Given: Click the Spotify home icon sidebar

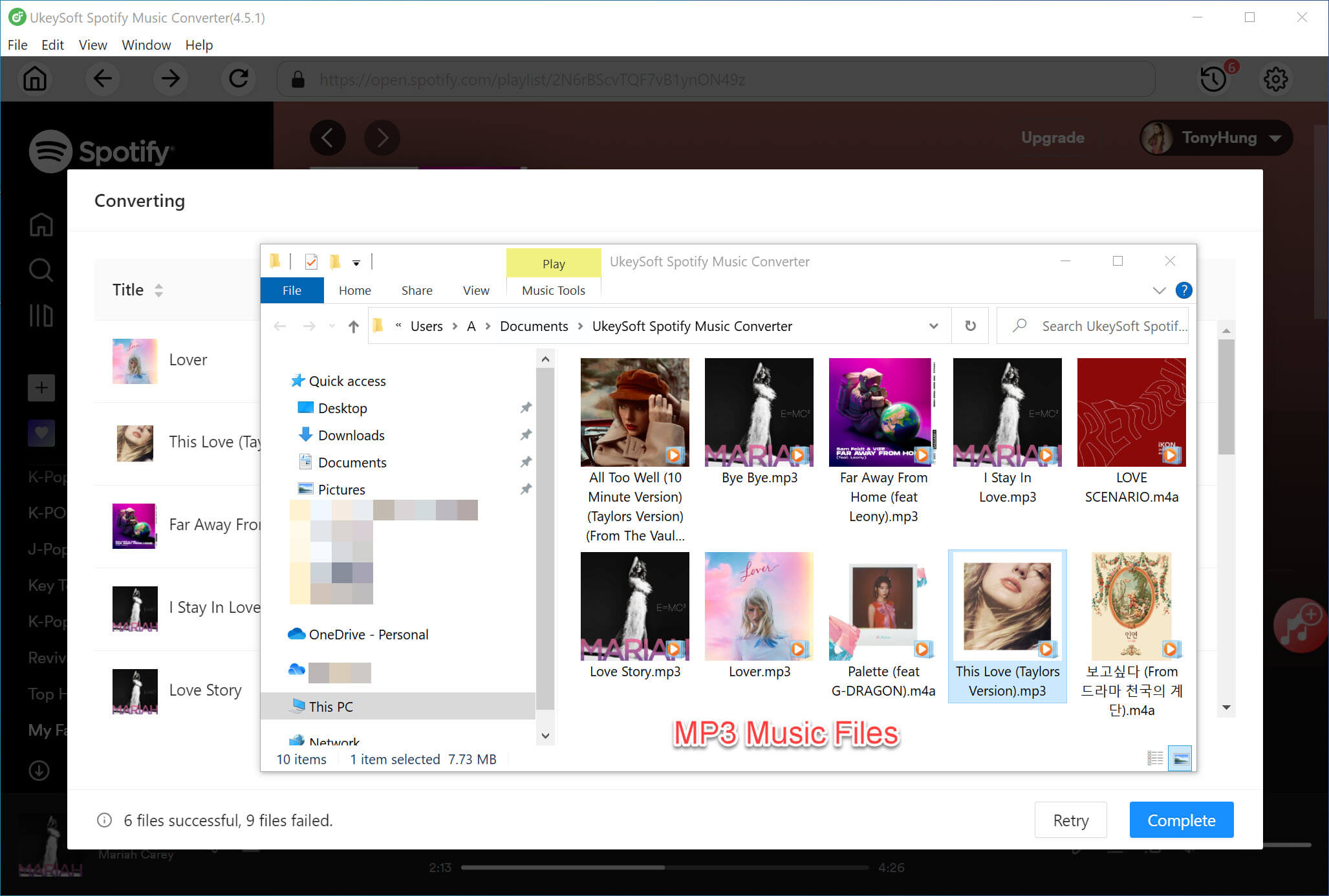Looking at the screenshot, I should point(40,225).
